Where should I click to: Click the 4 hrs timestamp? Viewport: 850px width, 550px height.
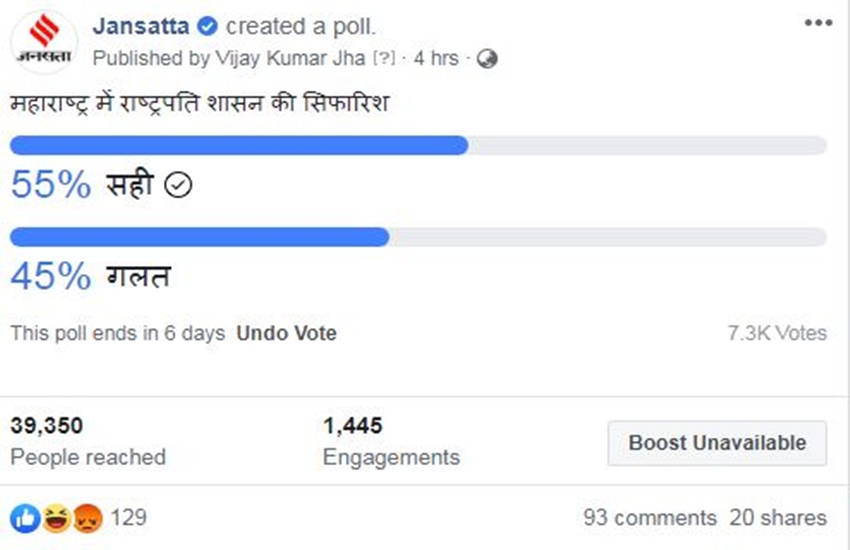coord(436,59)
